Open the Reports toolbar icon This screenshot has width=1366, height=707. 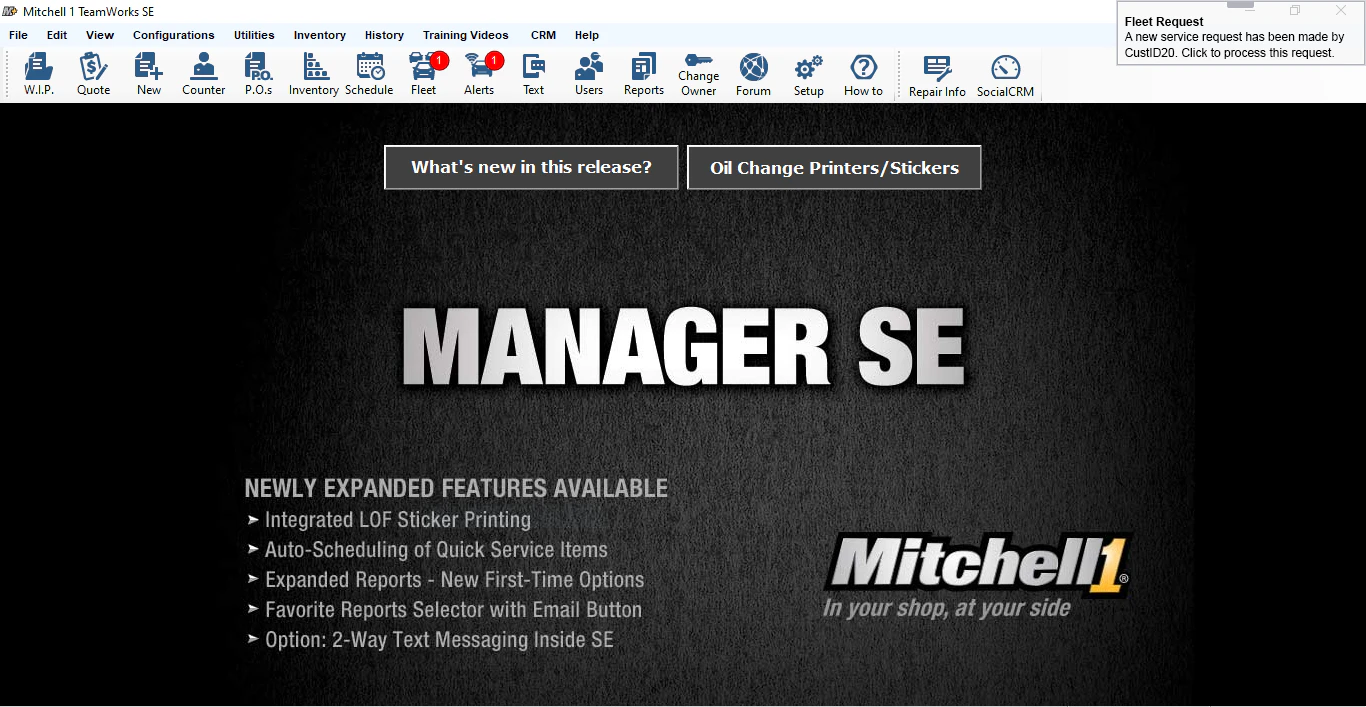[x=644, y=75]
